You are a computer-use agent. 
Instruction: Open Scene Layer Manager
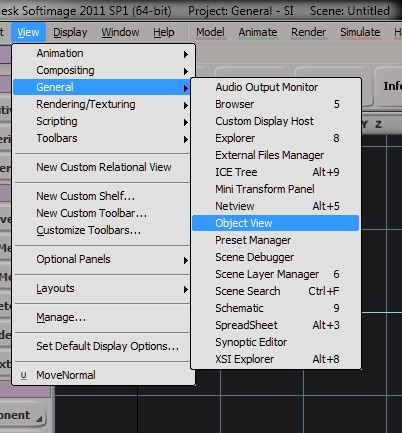tap(276, 274)
